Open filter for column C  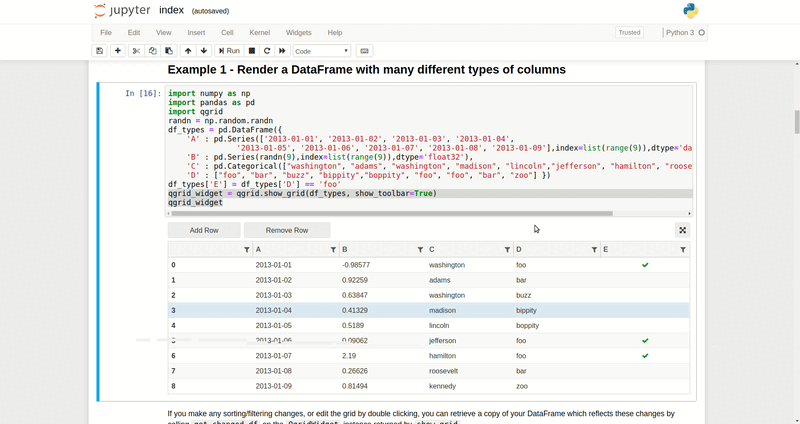507,250
